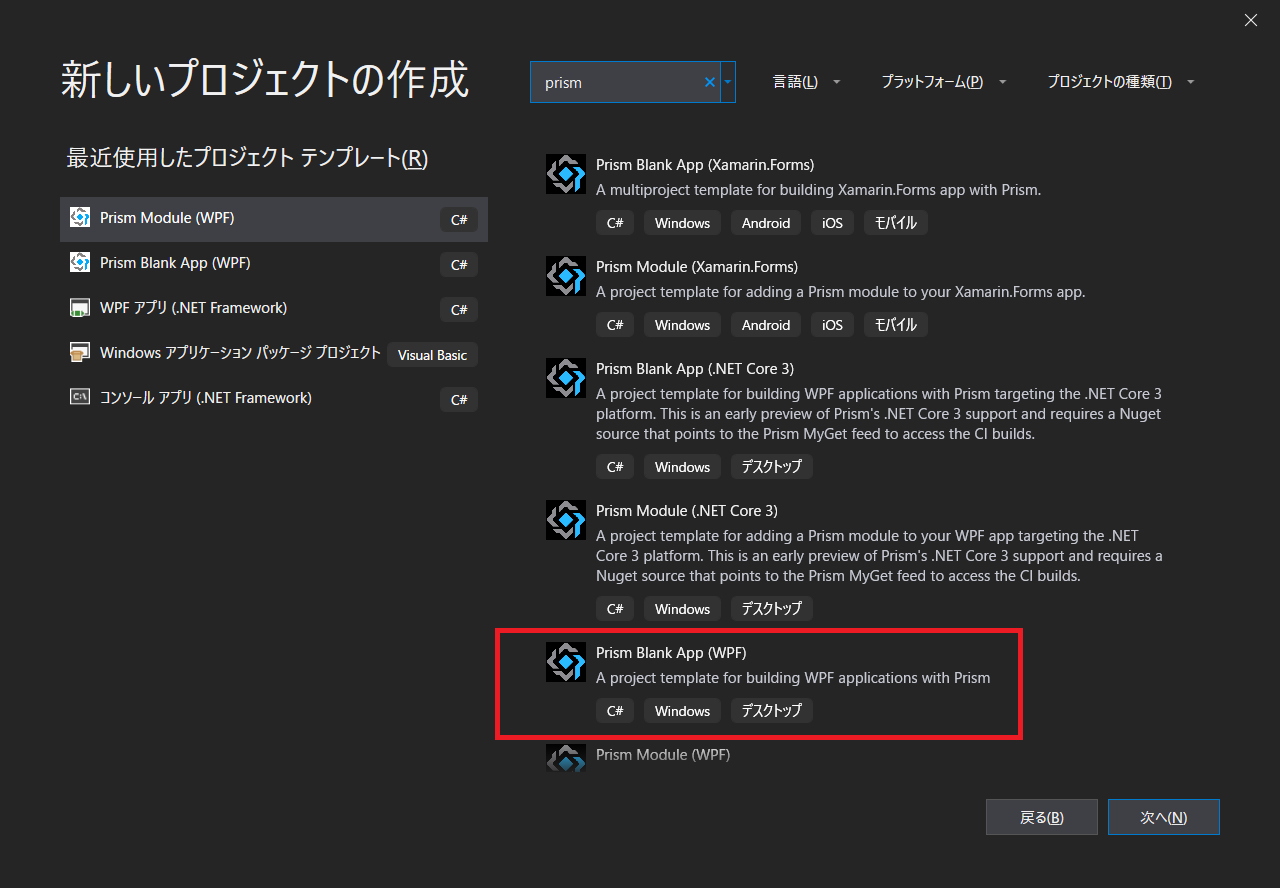Click the Prism Module (WPF) icon in recent templates
Viewport: 1280px width, 888px height.
tap(80, 218)
